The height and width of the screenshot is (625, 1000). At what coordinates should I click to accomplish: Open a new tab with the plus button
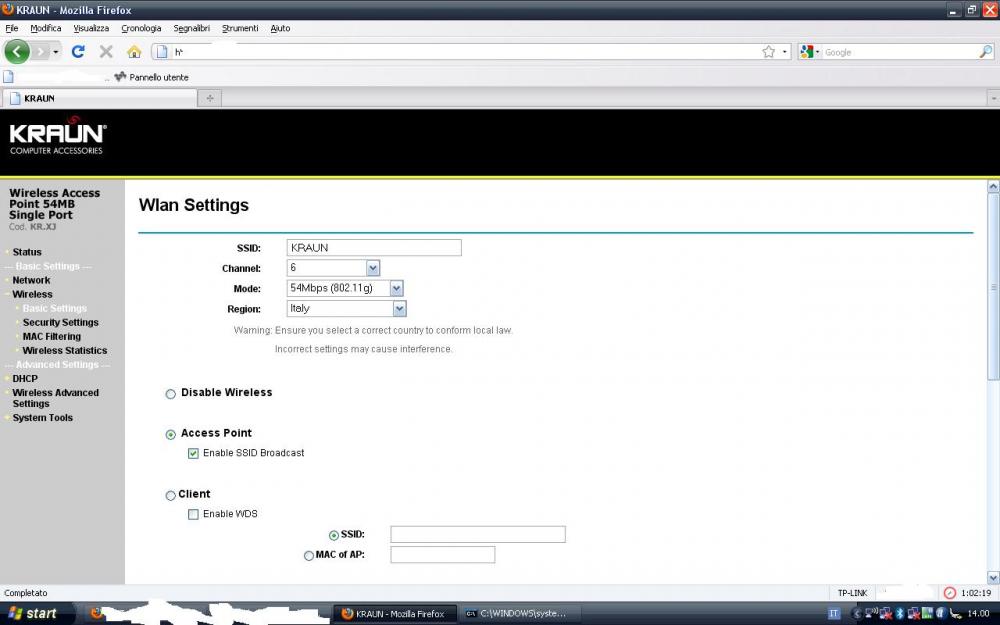[x=210, y=98]
